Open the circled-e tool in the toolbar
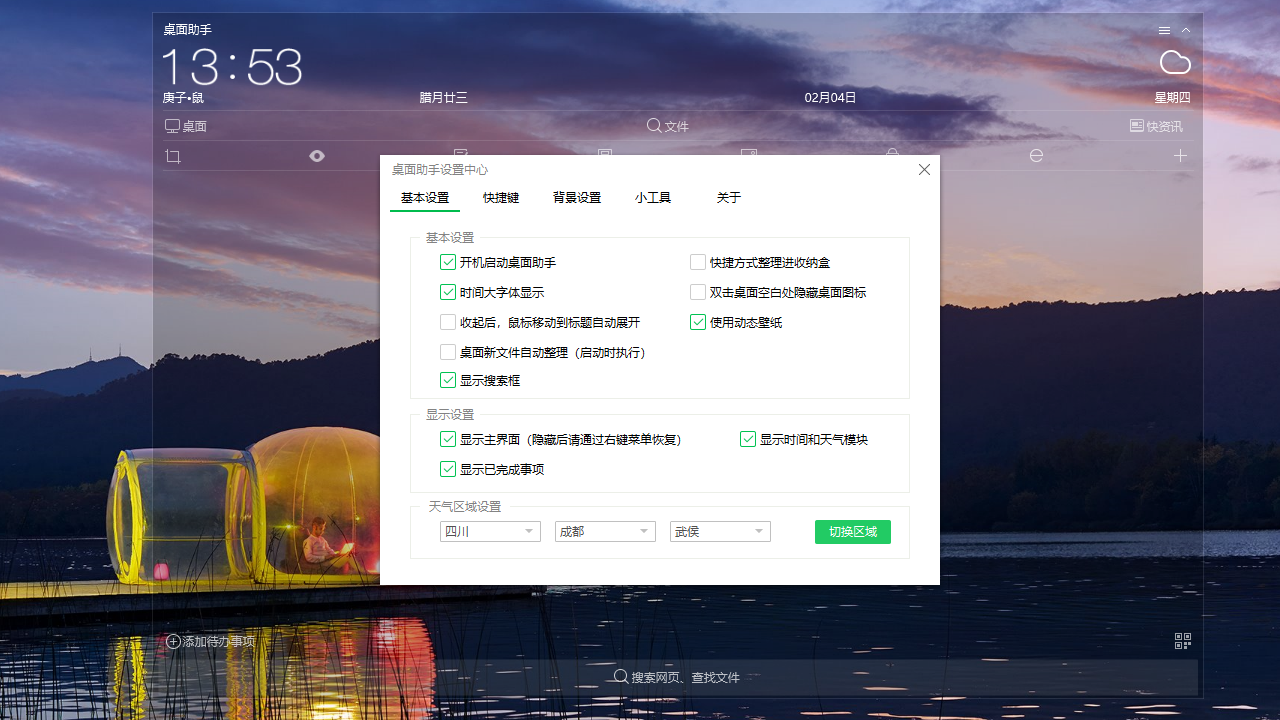This screenshot has width=1280, height=720. pos(1036,156)
